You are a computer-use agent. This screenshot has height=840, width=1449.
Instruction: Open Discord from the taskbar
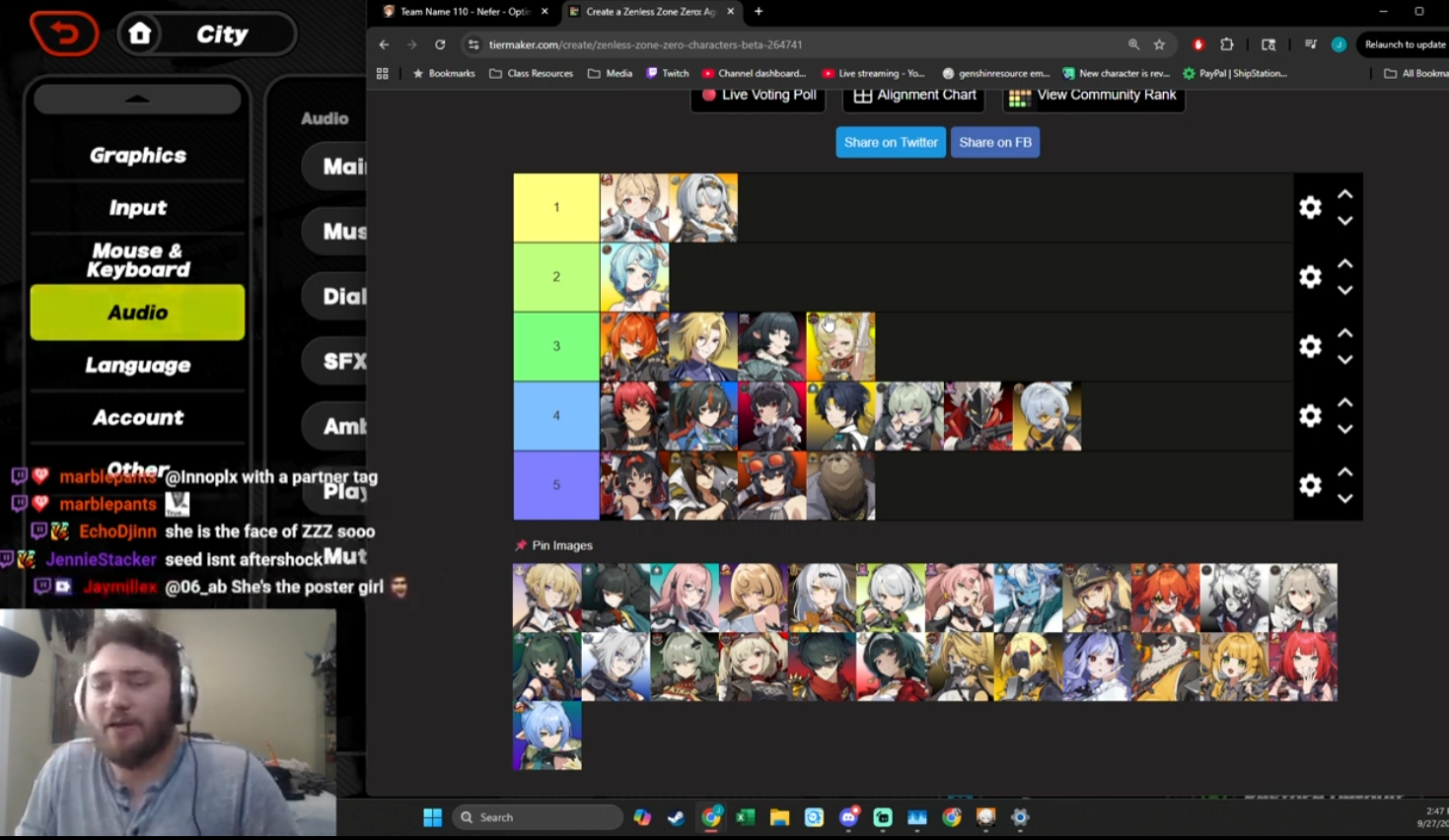[x=848, y=817]
